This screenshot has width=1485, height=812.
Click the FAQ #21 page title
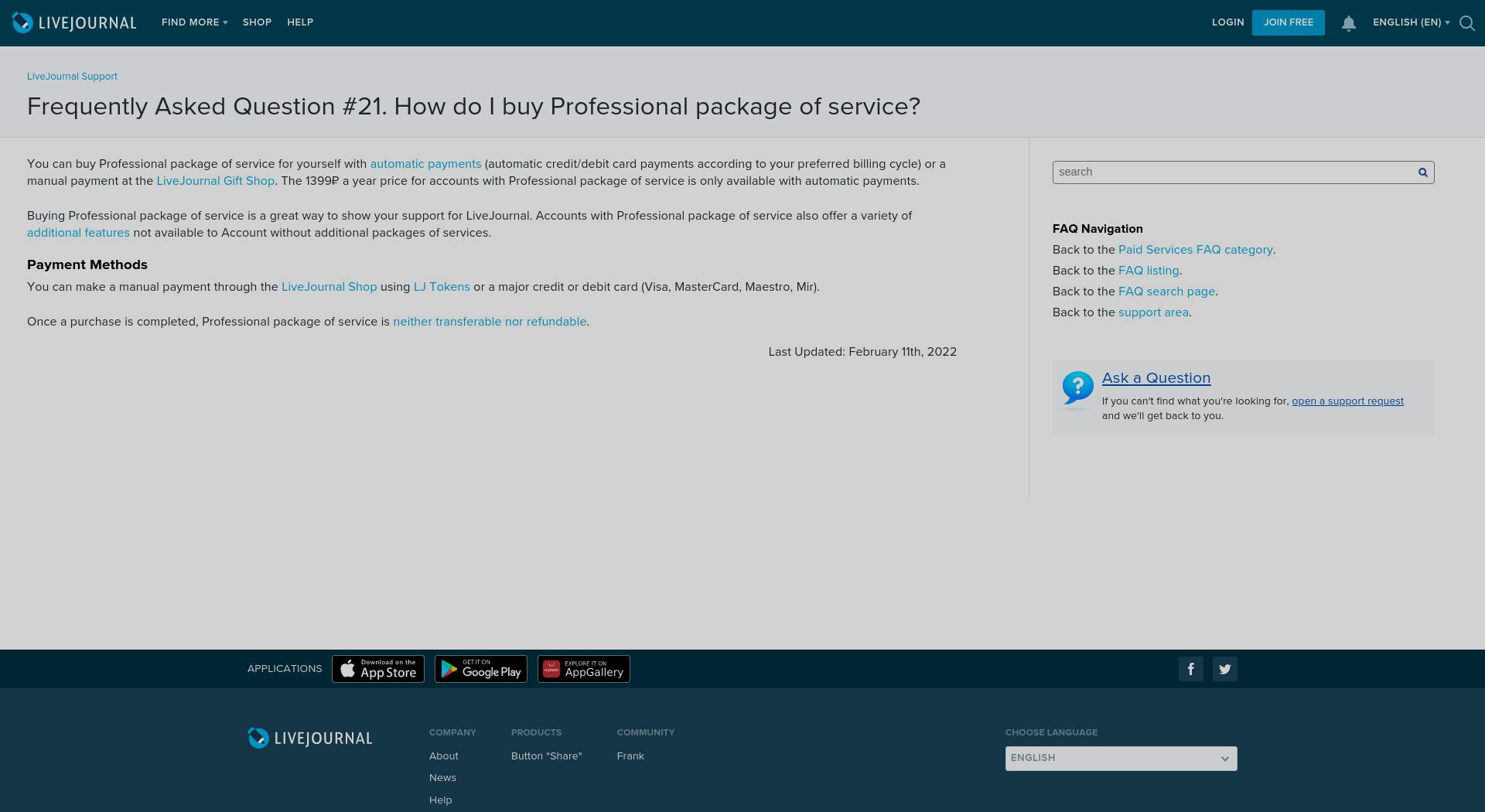[x=473, y=106]
